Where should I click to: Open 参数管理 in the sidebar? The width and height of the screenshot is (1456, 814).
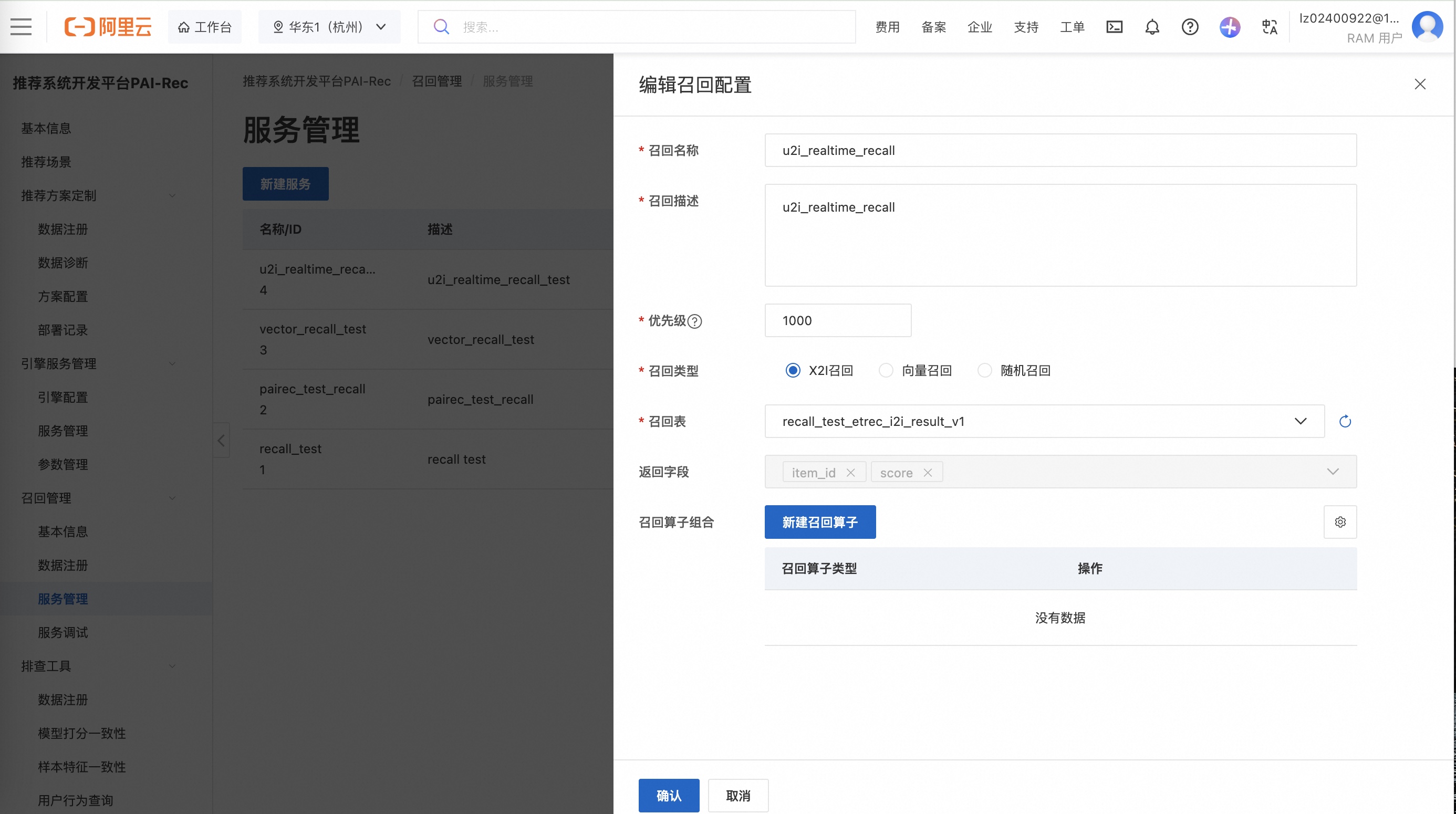coord(63,464)
